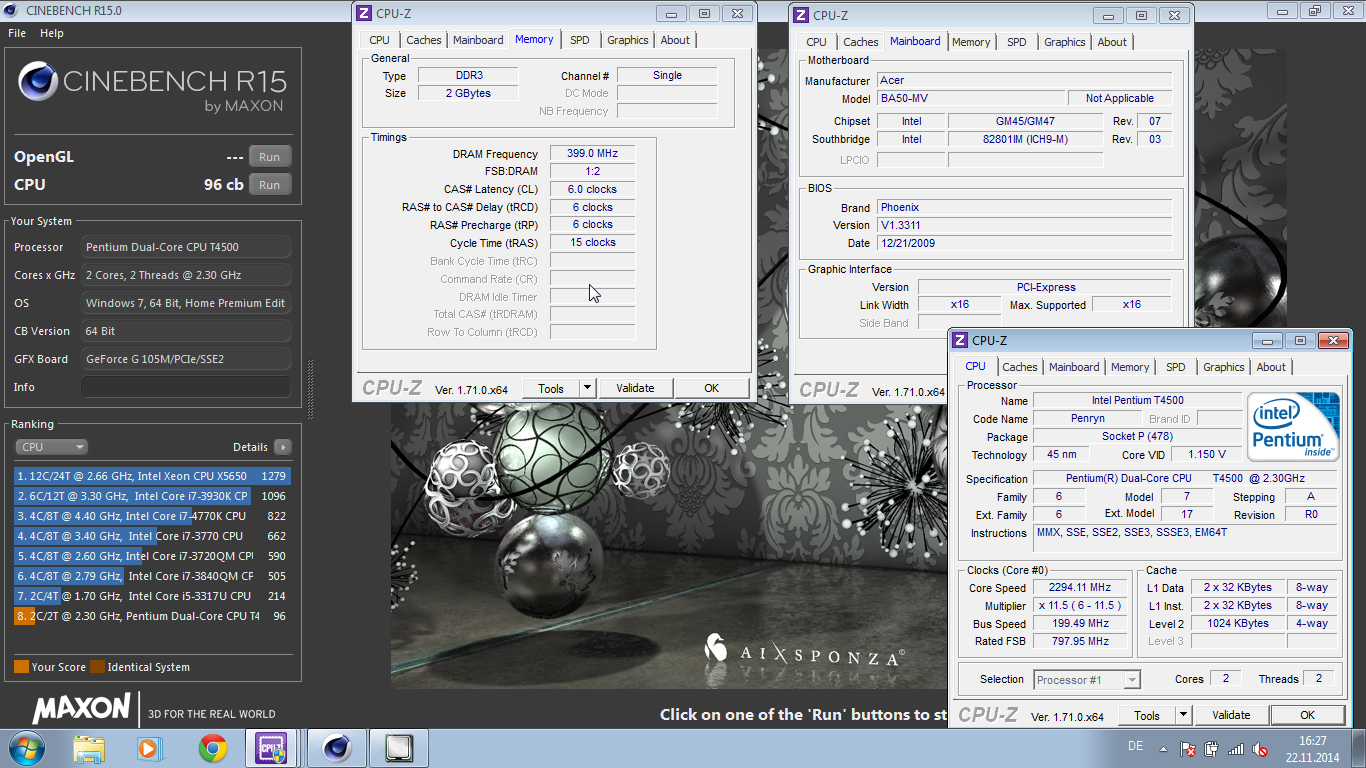The height and width of the screenshot is (768, 1366).
Task: Open Windows Explorer from the taskbar
Action: click(x=89, y=748)
